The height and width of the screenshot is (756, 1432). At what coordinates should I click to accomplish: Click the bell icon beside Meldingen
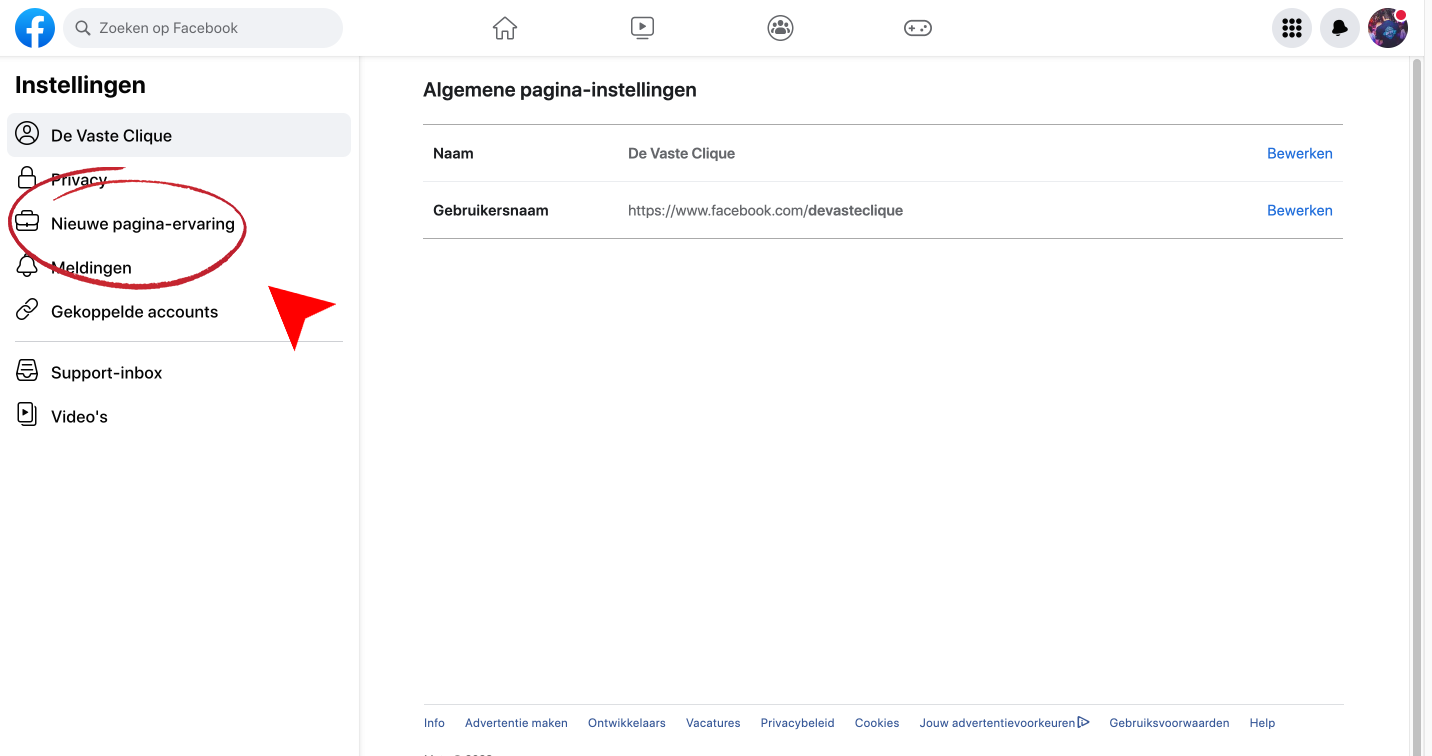(x=27, y=266)
